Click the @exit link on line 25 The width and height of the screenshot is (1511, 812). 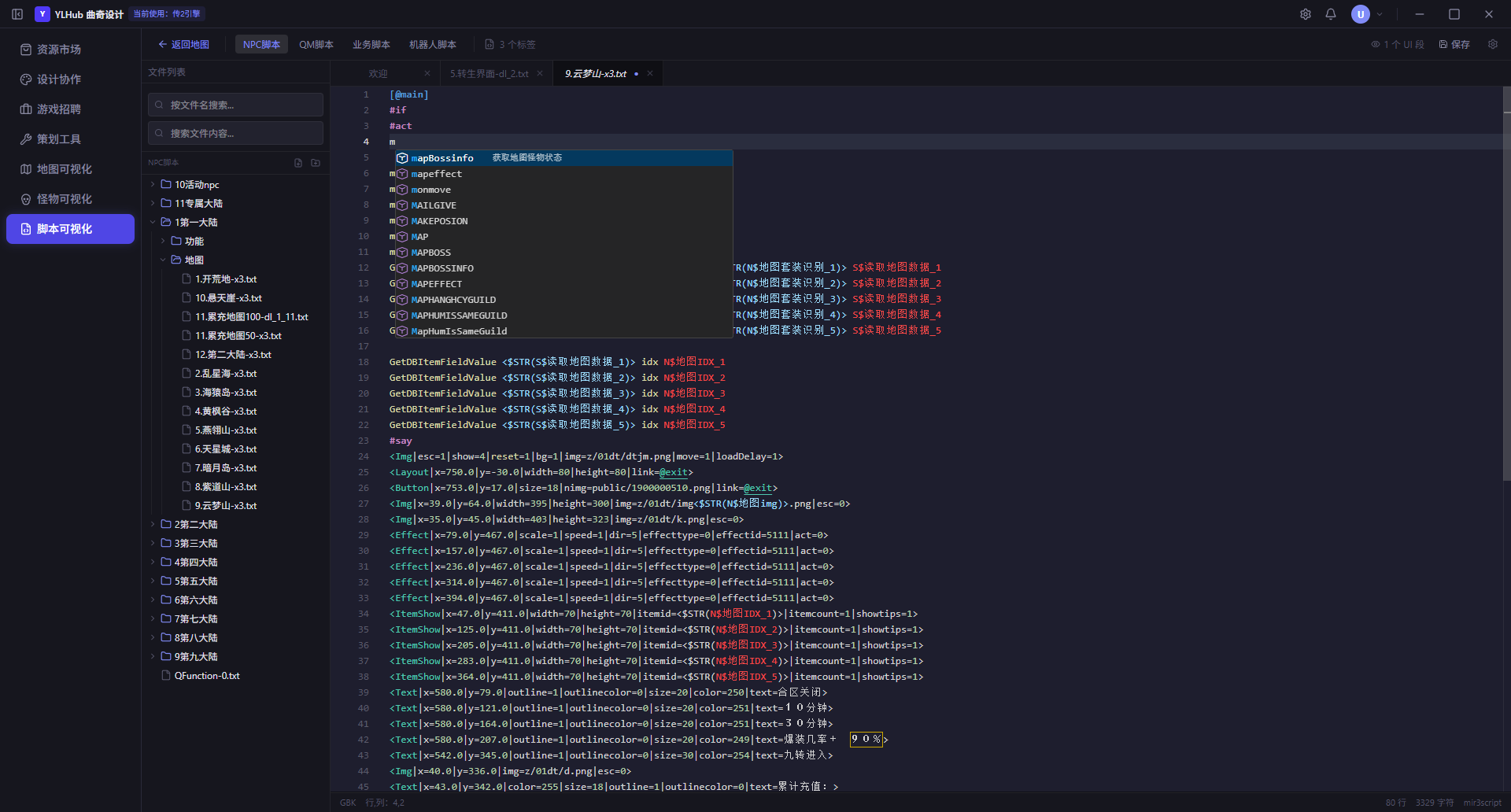[674, 472]
